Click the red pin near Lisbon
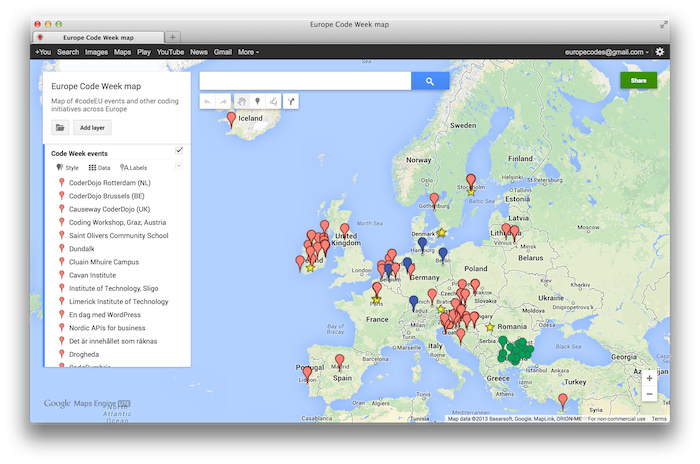This screenshot has width=700, height=464. (x=307, y=373)
